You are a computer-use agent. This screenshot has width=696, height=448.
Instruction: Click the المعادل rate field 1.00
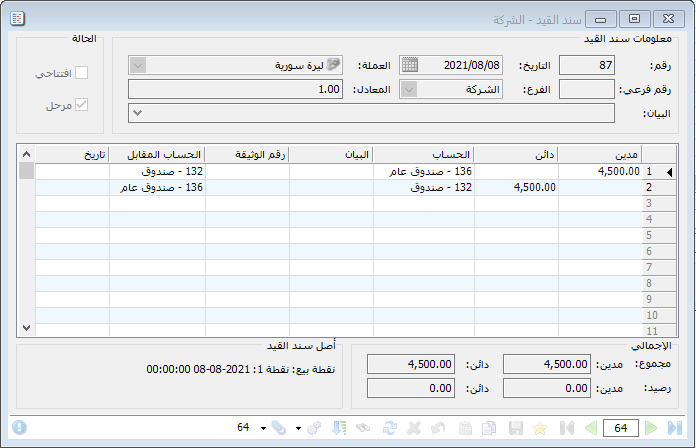click(x=235, y=89)
